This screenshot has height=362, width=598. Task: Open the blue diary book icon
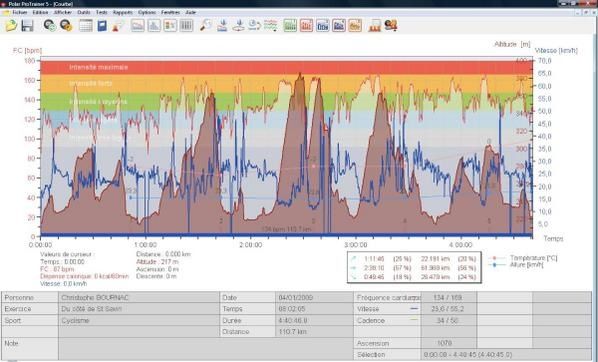102,26
